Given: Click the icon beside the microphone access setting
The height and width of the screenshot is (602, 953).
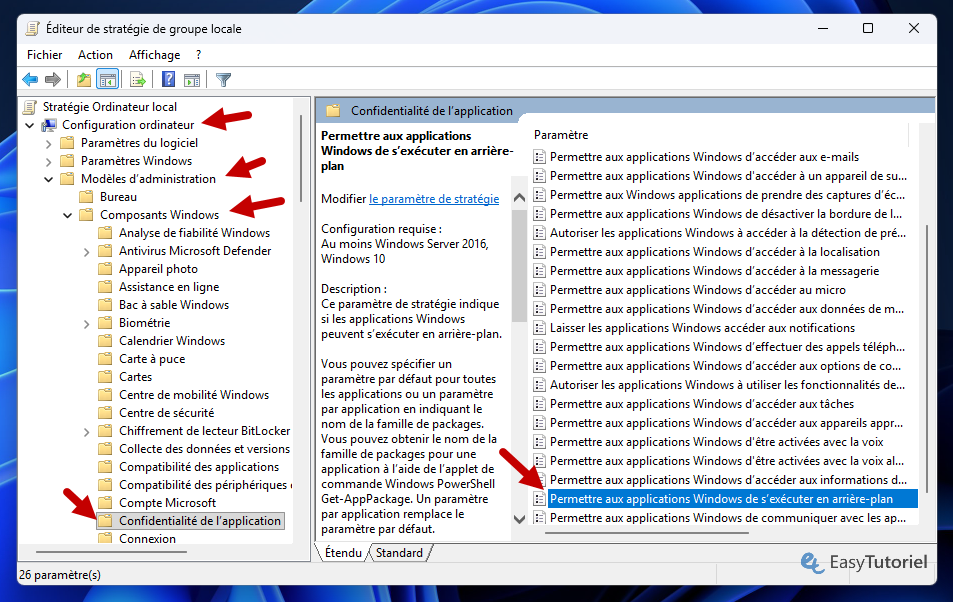Looking at the screenshot, I should click(x=541, y=290).
